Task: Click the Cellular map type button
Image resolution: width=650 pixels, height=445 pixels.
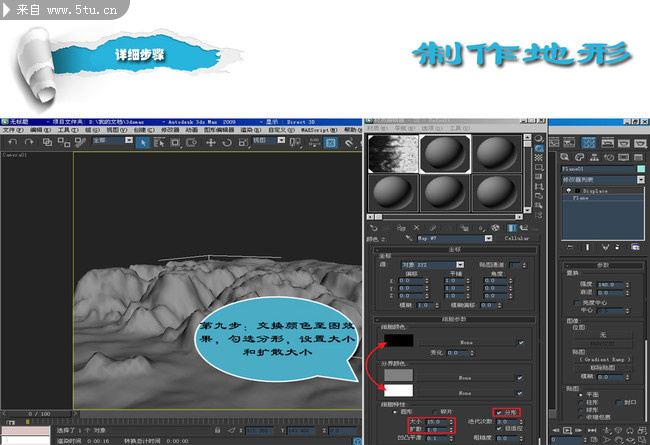Action: 514,239
